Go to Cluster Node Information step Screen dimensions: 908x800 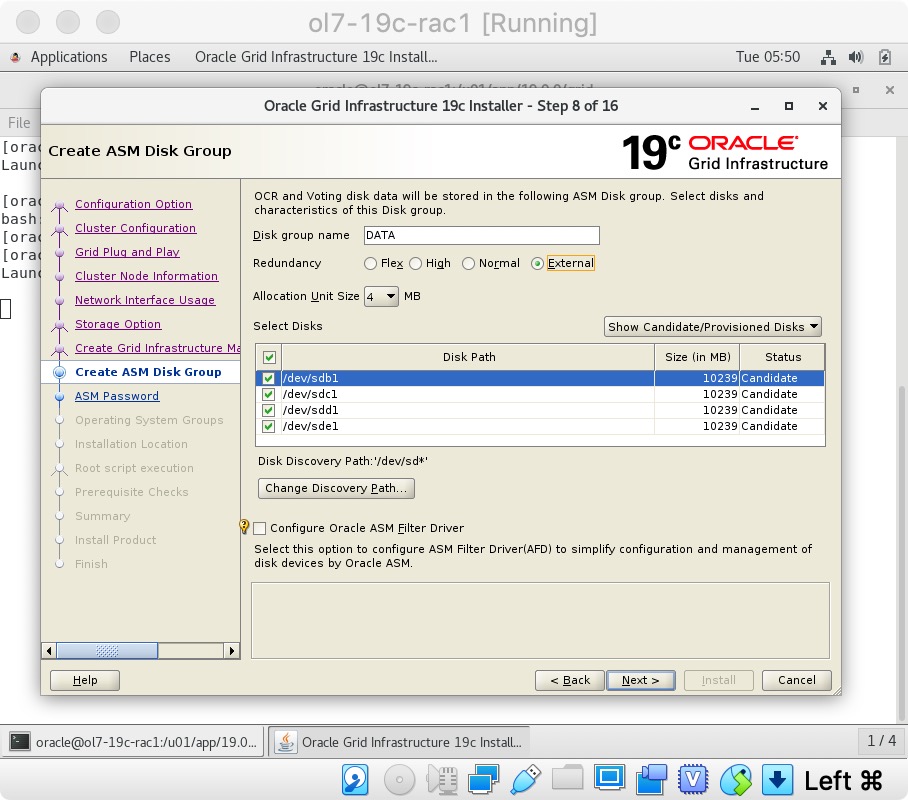pos(147,276)
